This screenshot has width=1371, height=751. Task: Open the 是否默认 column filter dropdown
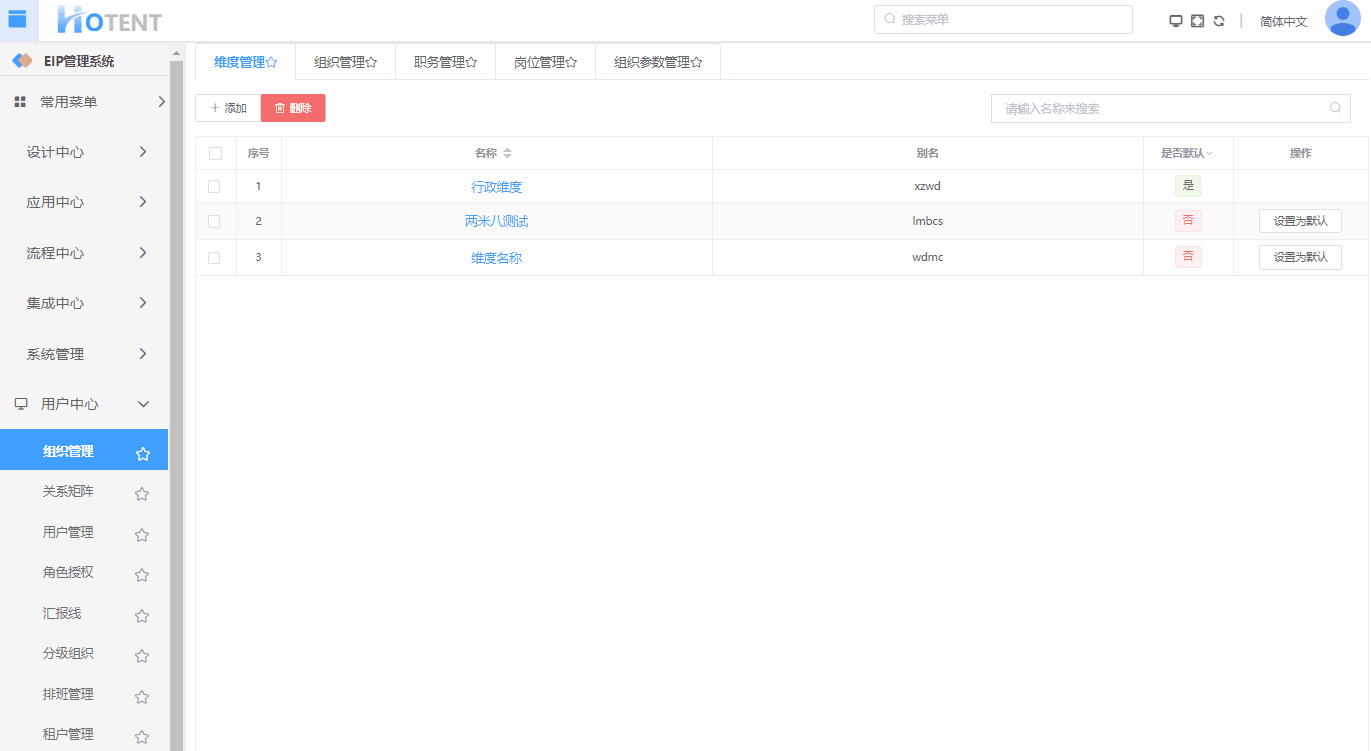(x=1210, y=154)
